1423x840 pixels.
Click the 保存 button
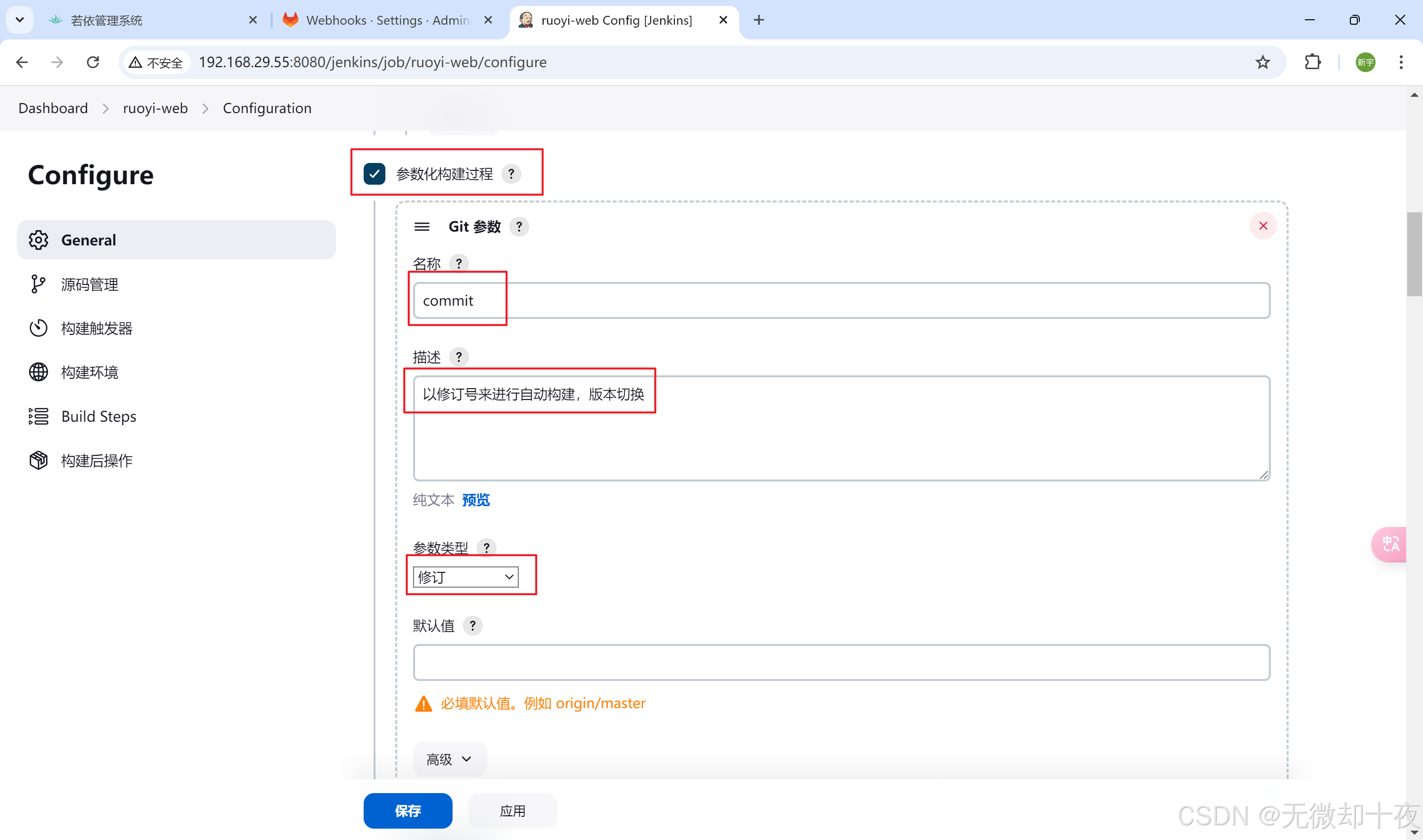(x=408, y=810)
